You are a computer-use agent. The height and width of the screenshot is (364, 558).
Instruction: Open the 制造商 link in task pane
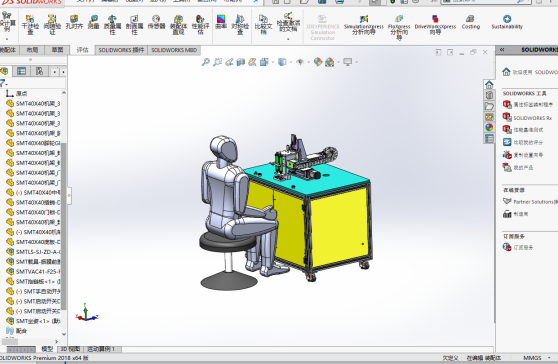(x=516, y=214)
